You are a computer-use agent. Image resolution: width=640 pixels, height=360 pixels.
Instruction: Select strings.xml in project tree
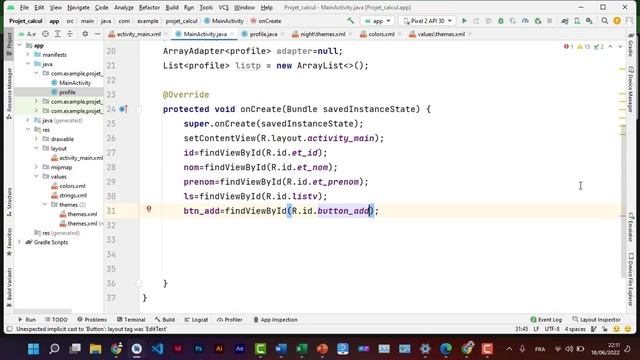pos(73,196)
